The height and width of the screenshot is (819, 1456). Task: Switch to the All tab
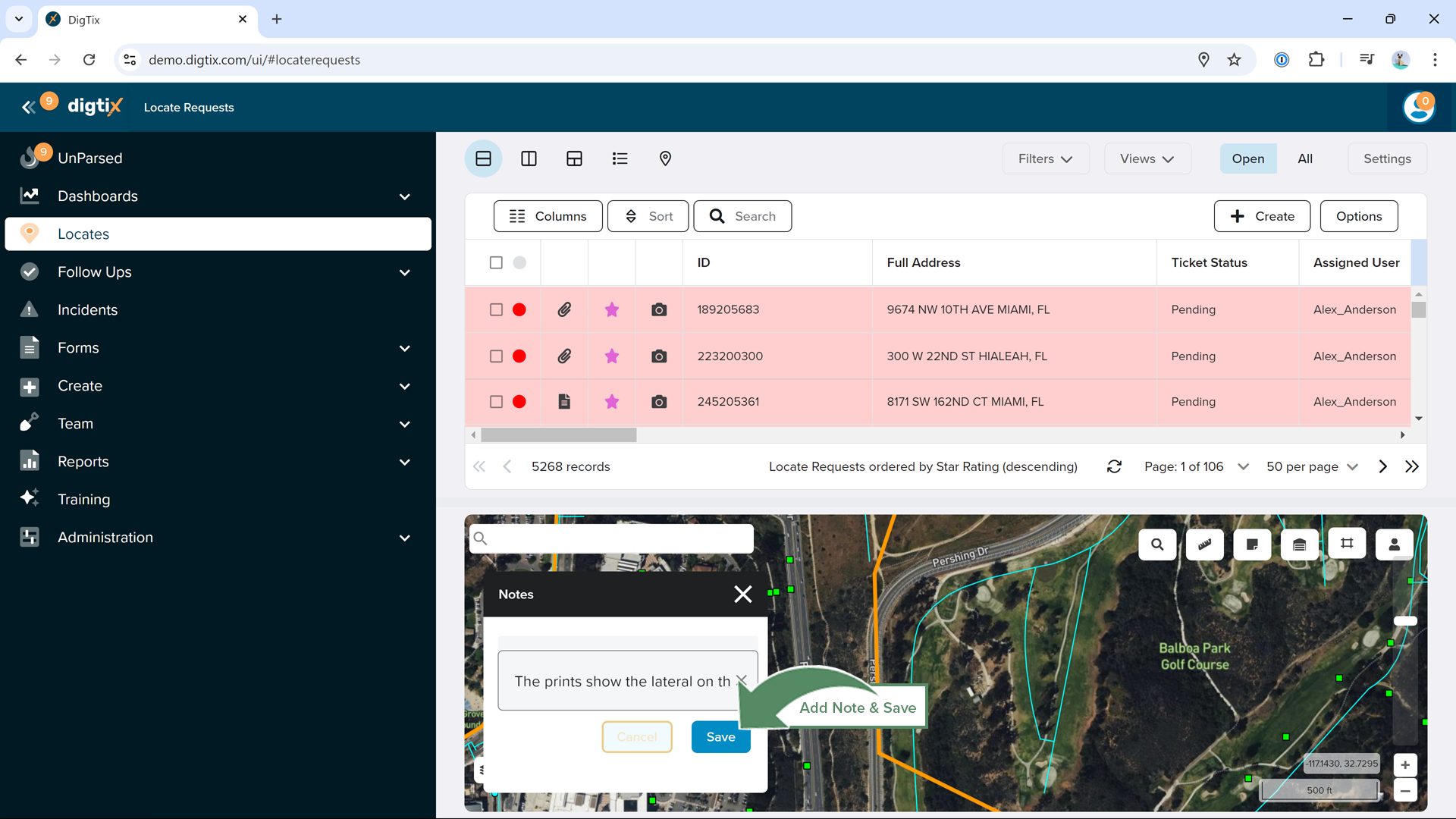[x=1304, y=158]
